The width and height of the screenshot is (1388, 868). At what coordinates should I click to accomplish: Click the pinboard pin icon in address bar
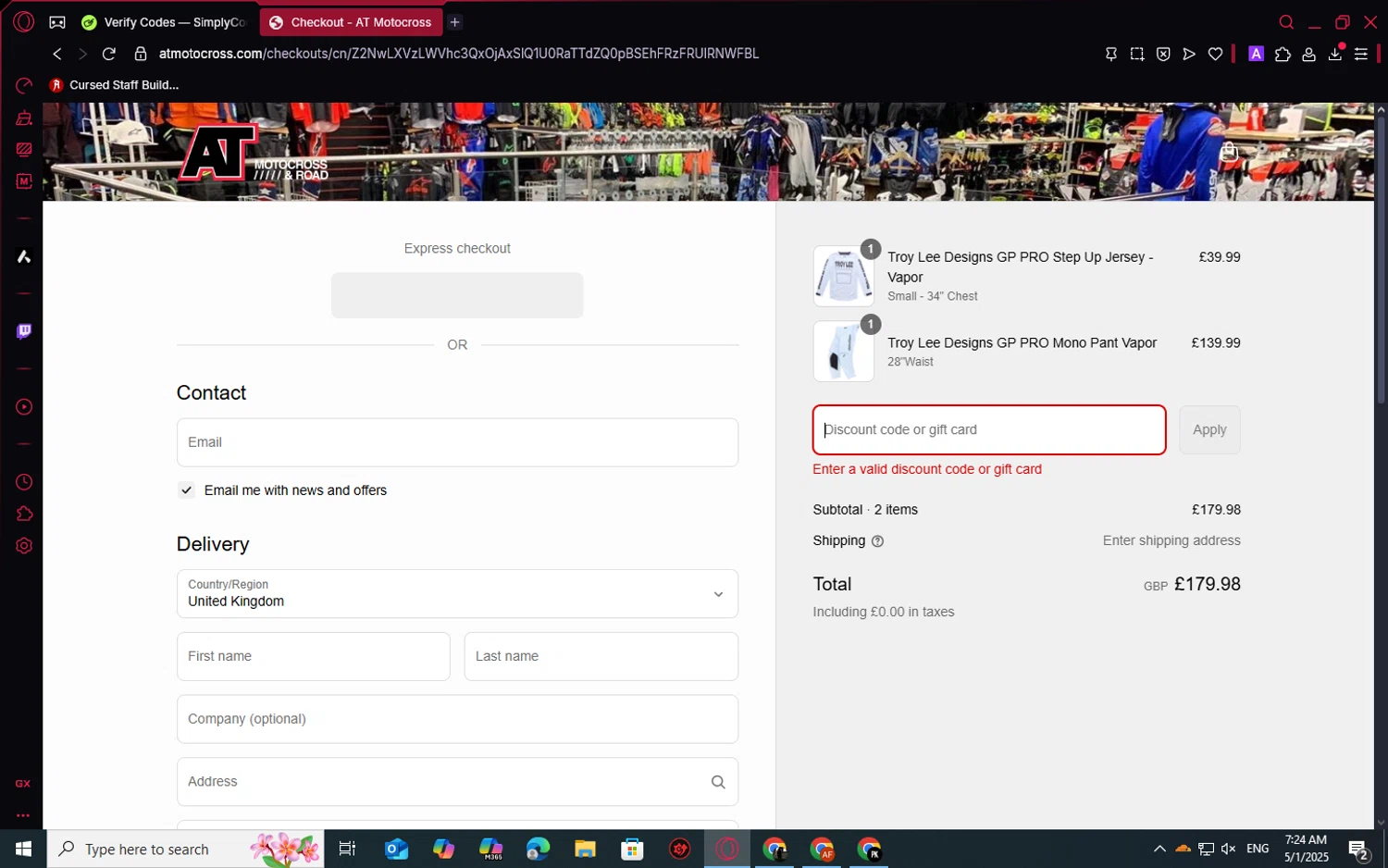point(1111,55)
